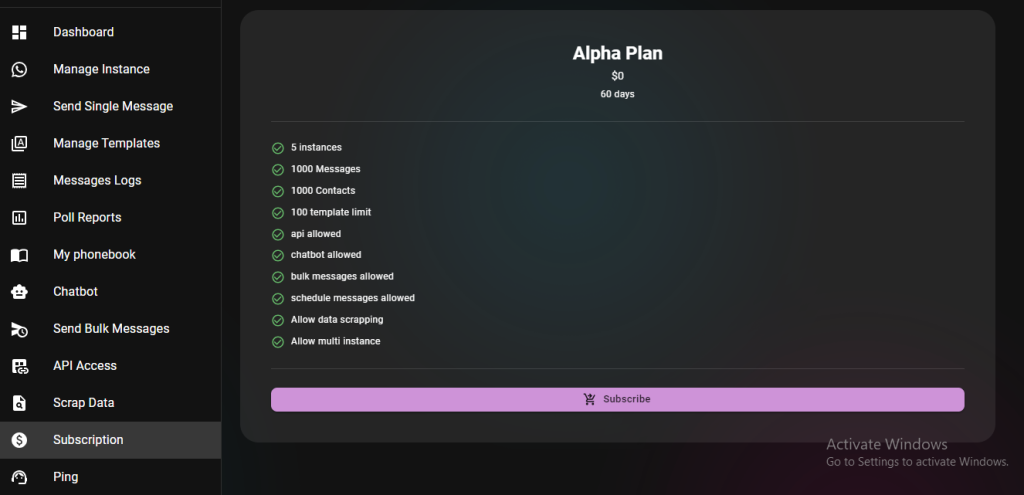Screen dimensions: 1024x495
Task: Click the check mark next to chatbot allowed
Action: point(278,255)
